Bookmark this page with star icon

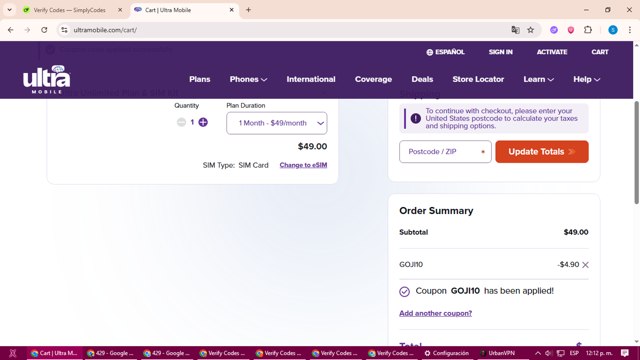coord(531,30)
